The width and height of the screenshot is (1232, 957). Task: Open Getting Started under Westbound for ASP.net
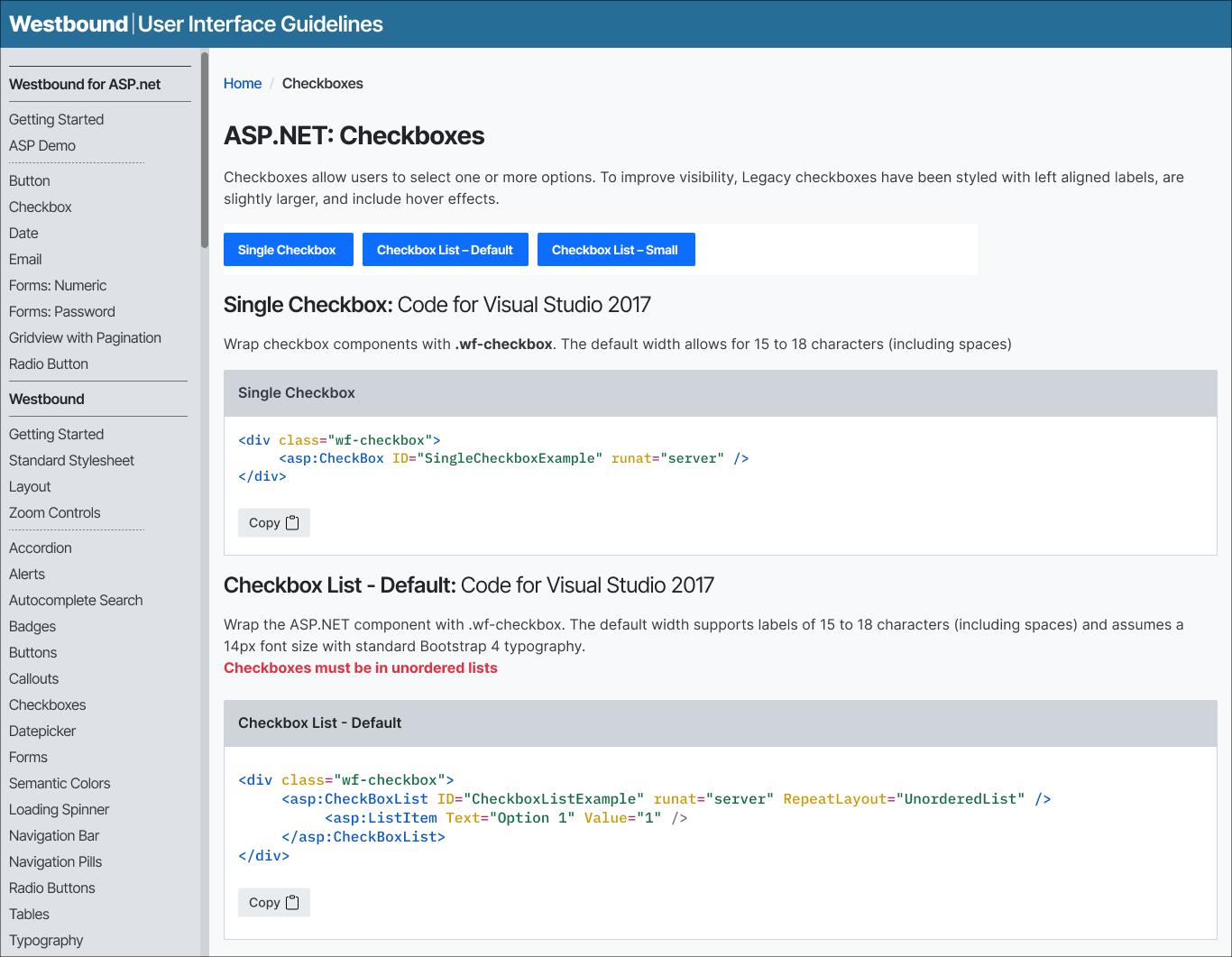[x=56, y=120]
